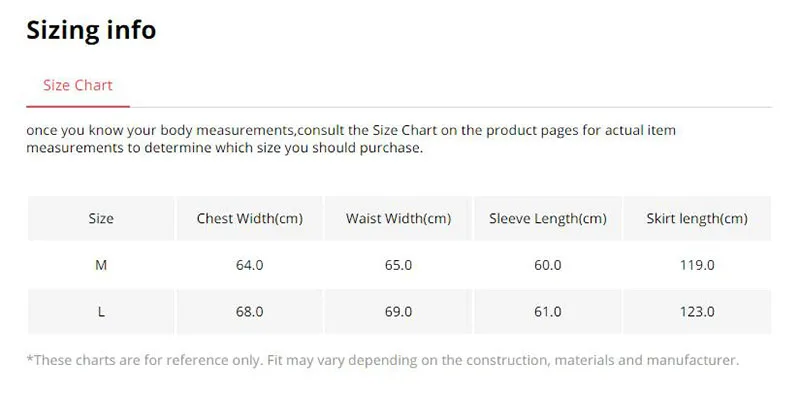Select the L size row label

coord(101,312)
